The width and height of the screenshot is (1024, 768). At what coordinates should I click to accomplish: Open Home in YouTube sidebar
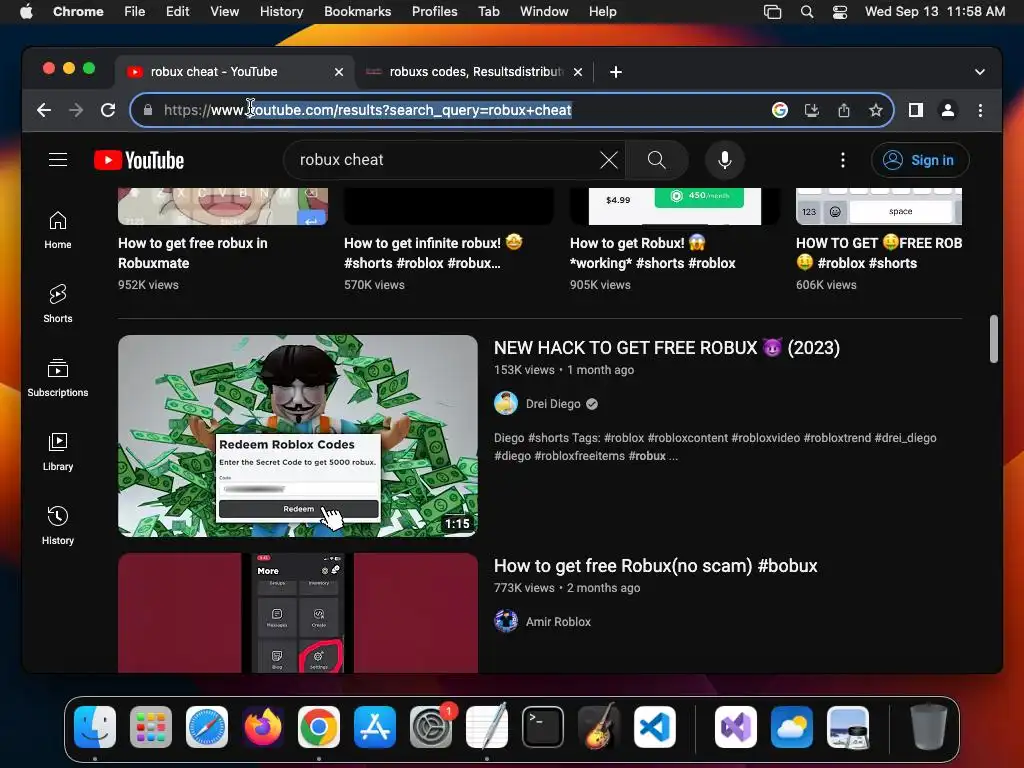pyautogui.click(x=58, y=230)
